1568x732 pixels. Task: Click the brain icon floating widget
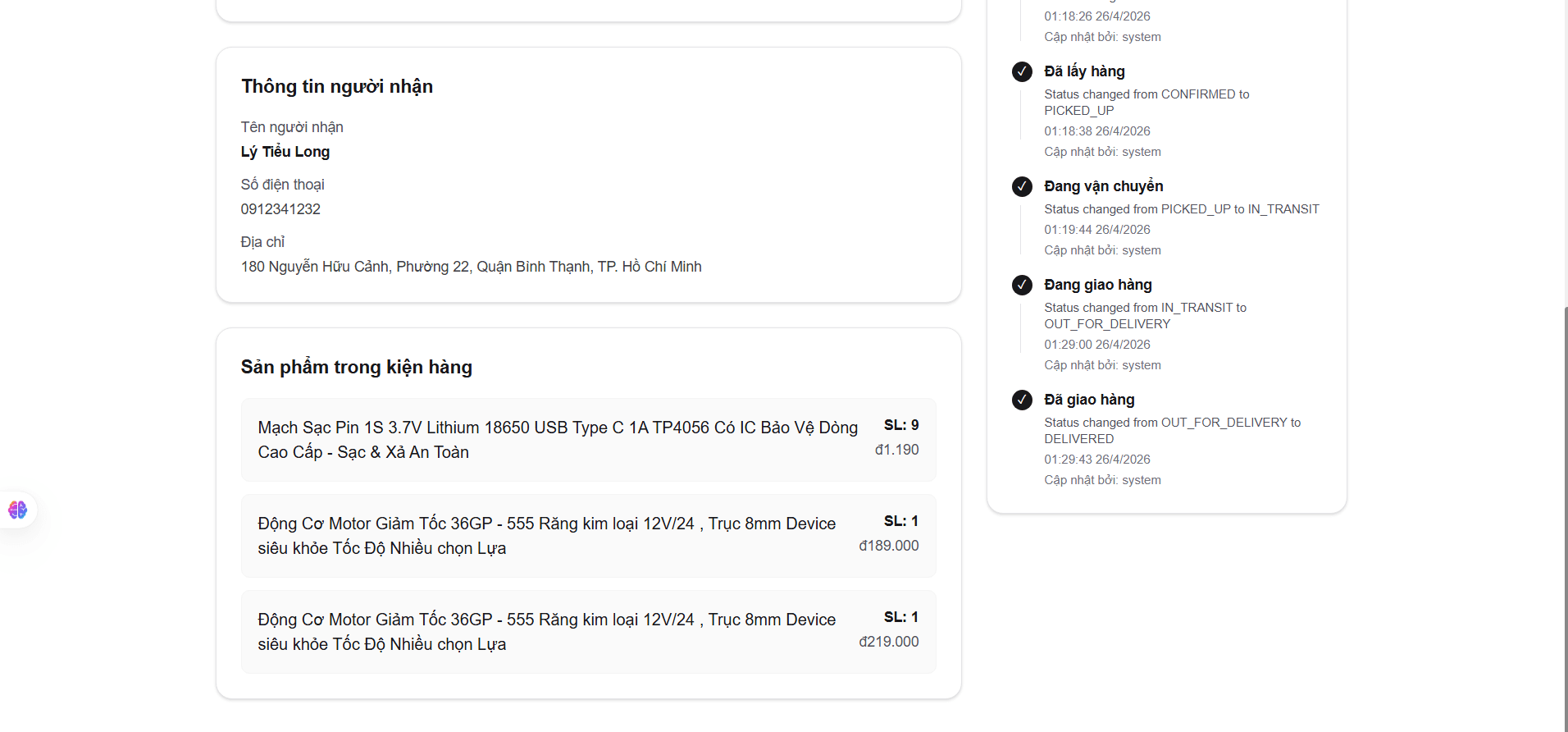tap(17, 510)
